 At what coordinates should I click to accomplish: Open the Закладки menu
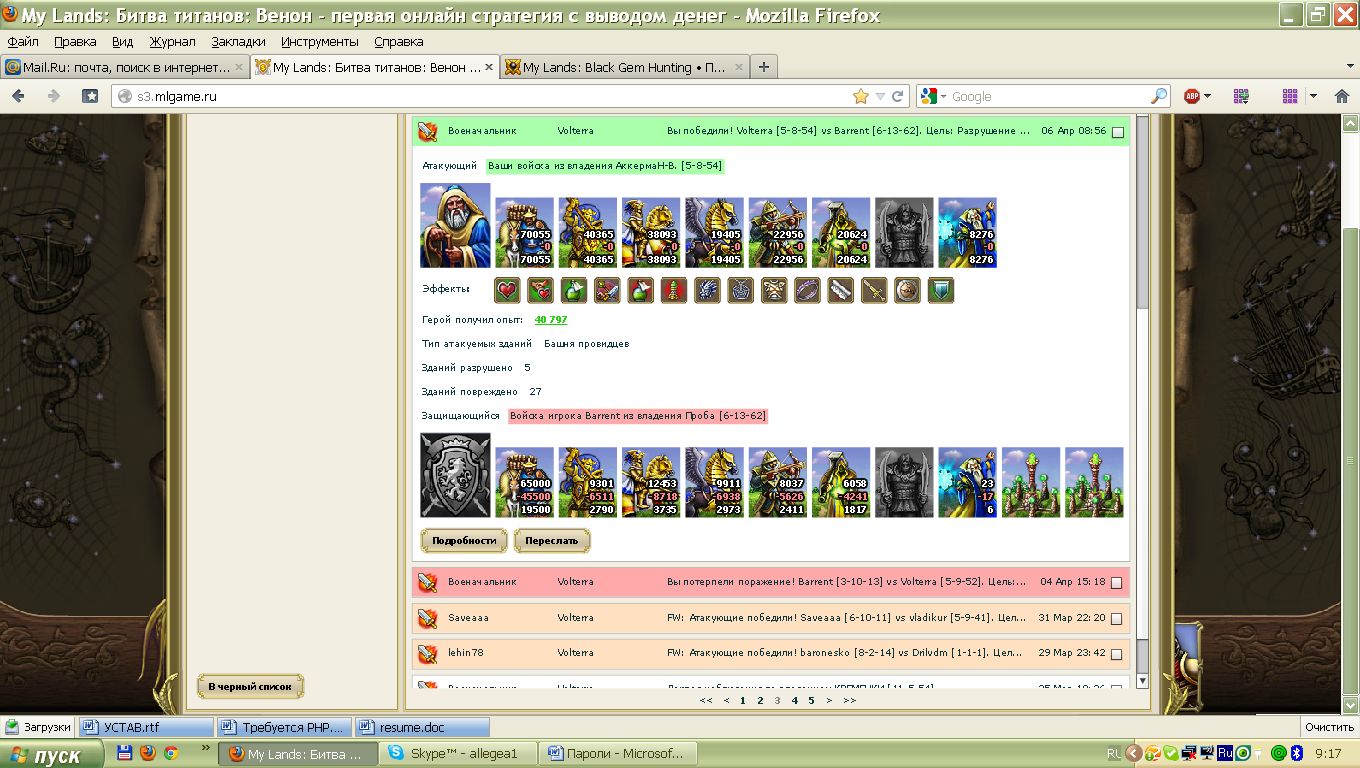[238, 42]
